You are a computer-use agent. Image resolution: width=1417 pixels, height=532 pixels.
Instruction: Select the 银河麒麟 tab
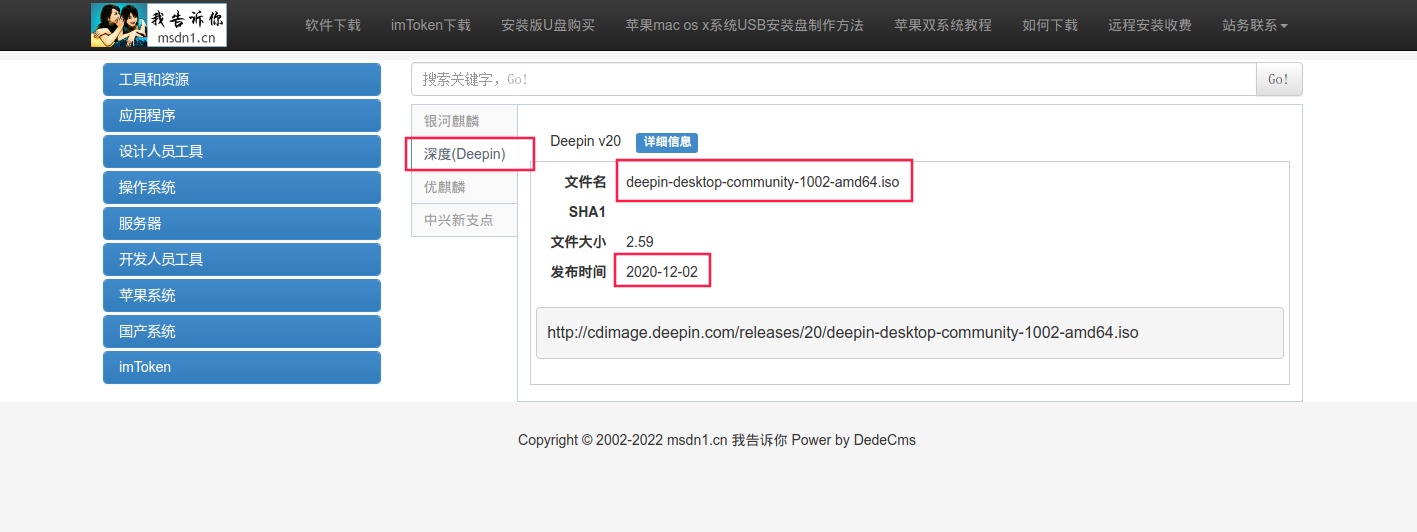pyautogui.click(x=464, y=121)
